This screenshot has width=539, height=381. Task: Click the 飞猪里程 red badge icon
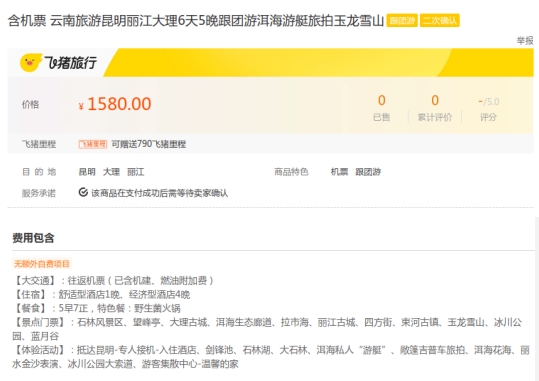pyautogui.click(x=92, y=144)
